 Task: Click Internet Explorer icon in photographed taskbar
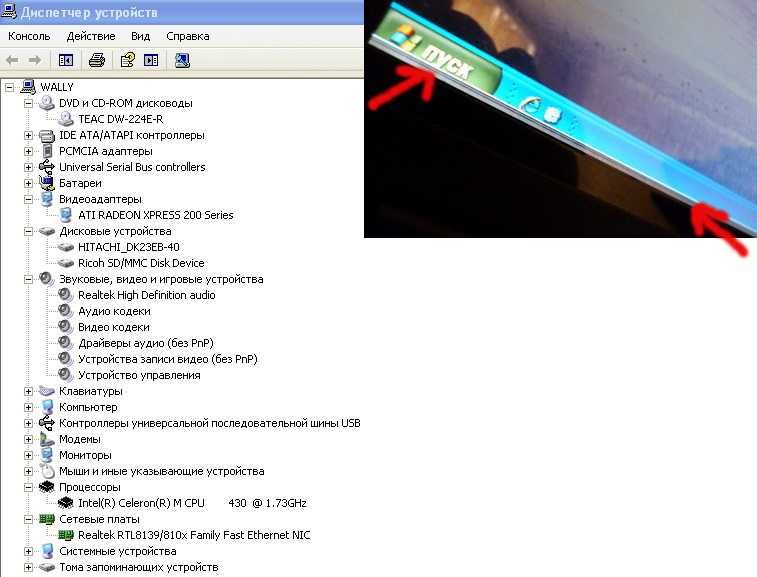[x=530, y=104]
